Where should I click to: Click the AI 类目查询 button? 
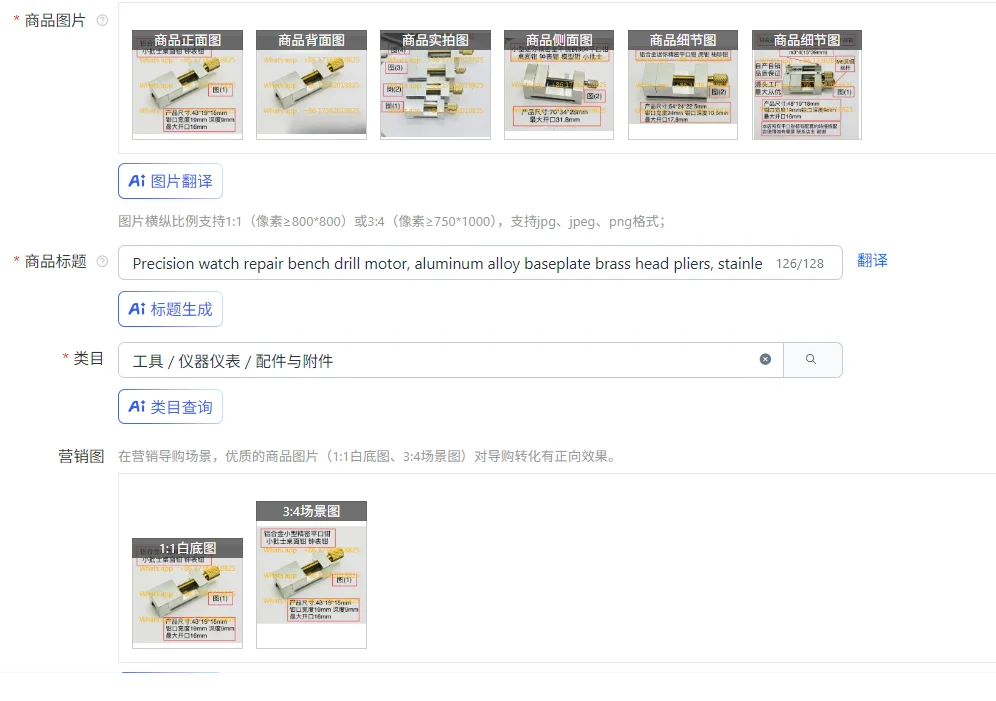(170, 406)
